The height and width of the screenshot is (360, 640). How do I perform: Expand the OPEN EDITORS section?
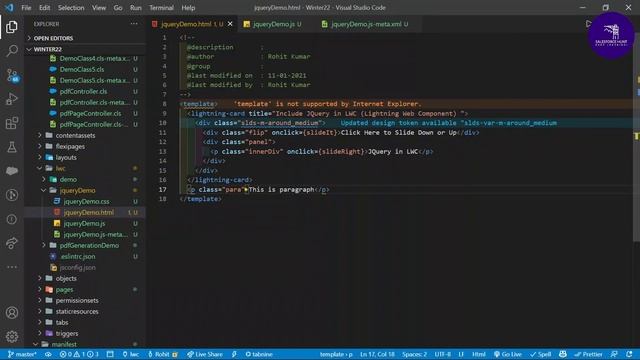point(85,38)
